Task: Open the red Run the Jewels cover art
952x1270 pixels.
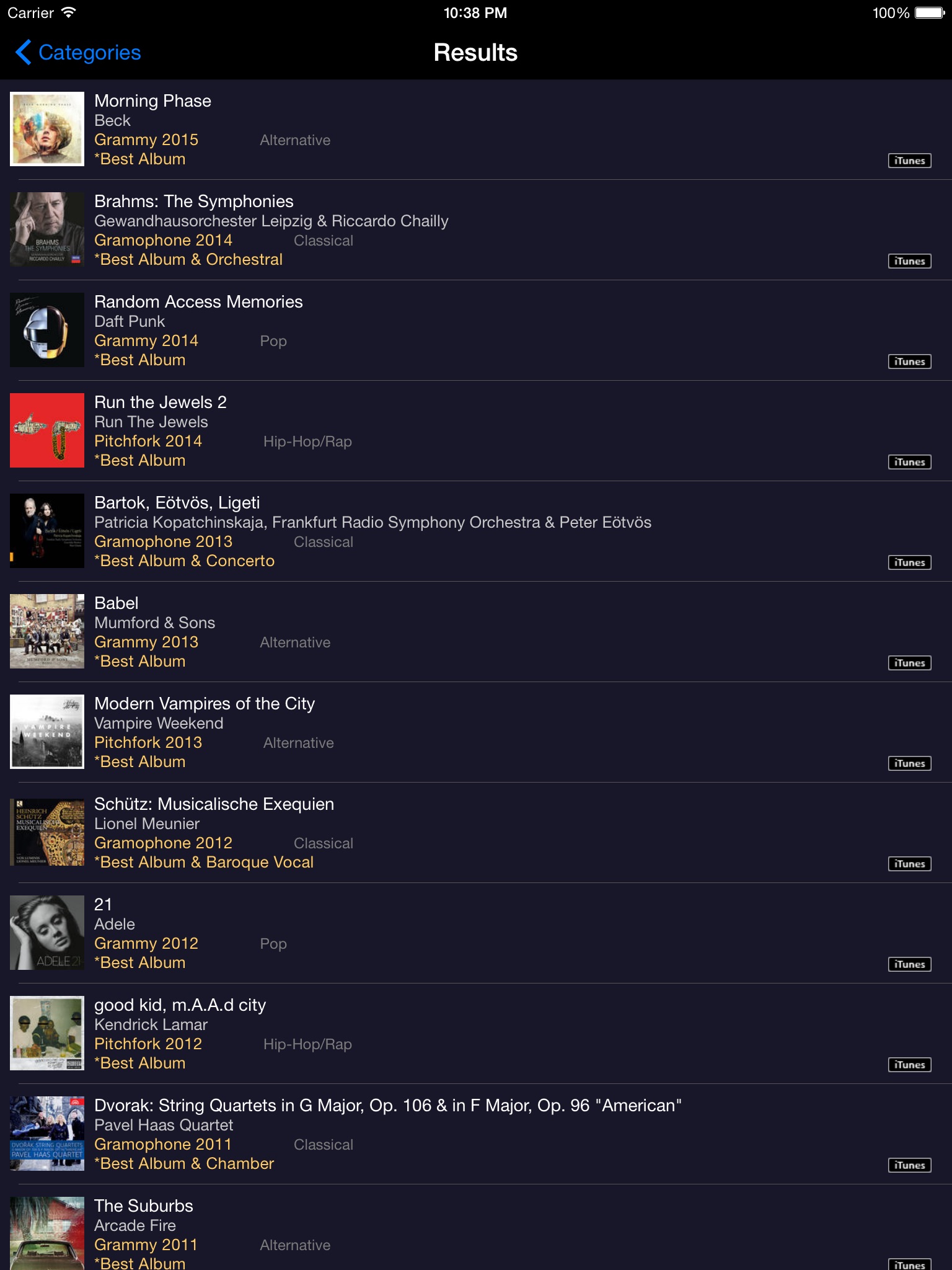Action: (x=47, y=430)
